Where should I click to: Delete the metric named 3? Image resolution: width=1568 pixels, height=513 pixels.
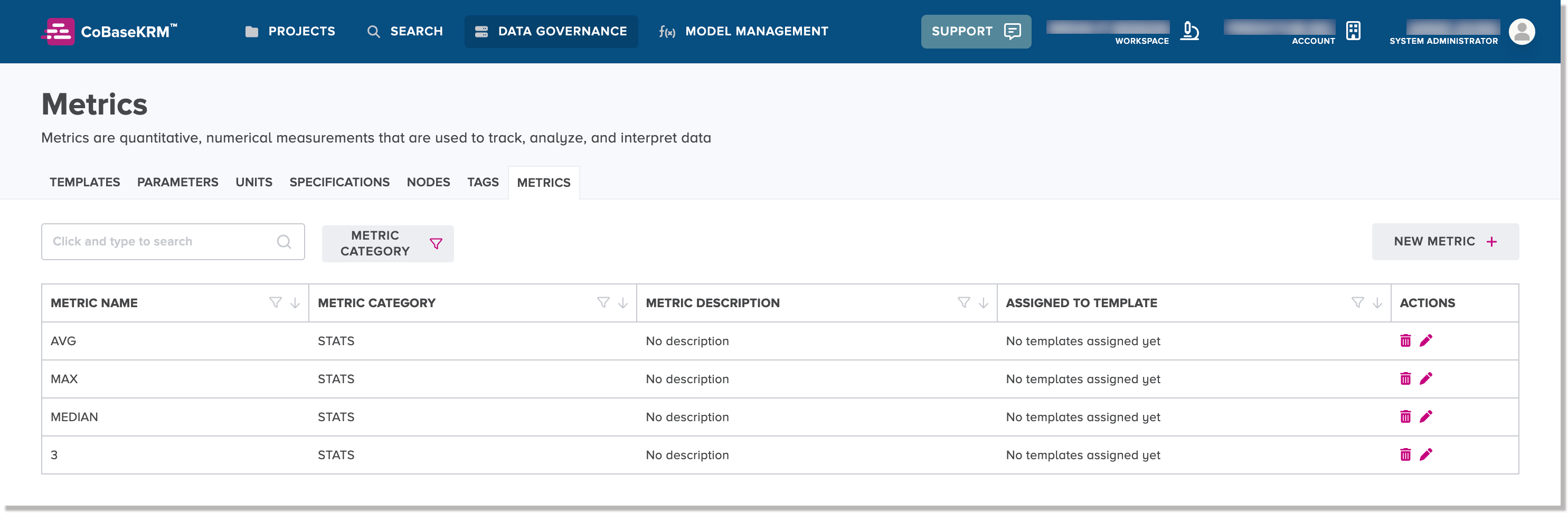tap(1405, 454)
